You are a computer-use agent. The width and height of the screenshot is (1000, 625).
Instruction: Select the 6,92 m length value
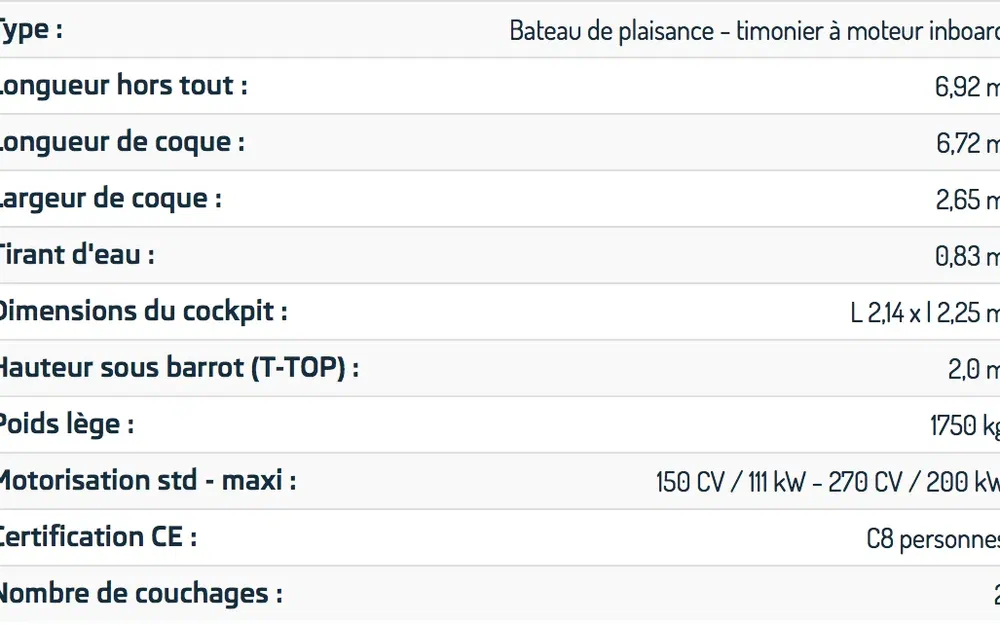(966, 87)
